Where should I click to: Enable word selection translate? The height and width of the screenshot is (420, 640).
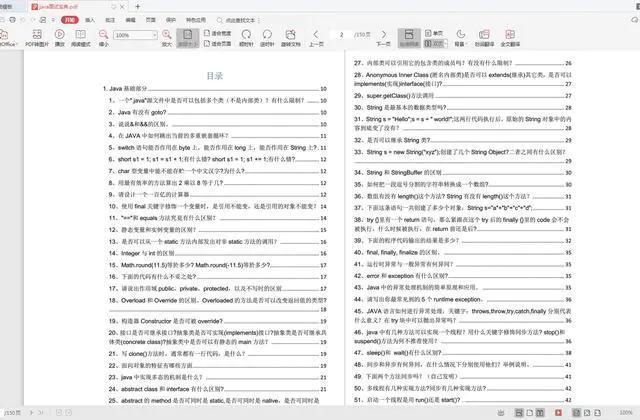pos(484,38)
